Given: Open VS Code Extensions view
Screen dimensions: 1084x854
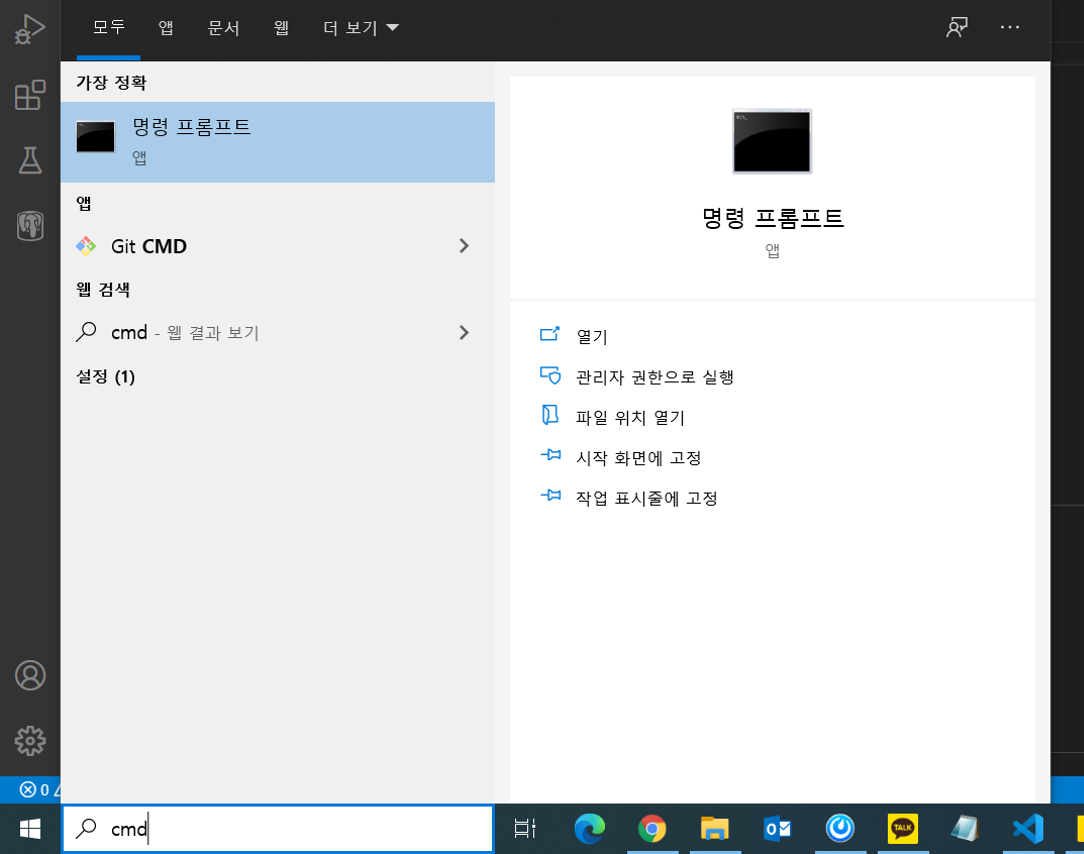Looking at the screenshot, I should pos(30,95).
